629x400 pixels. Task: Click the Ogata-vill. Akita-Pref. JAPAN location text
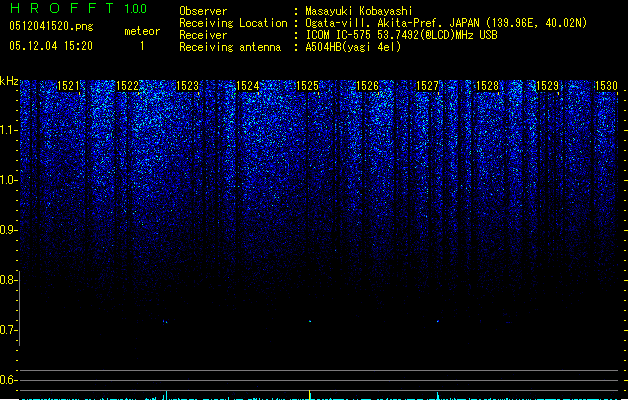[x=446, y=23]
